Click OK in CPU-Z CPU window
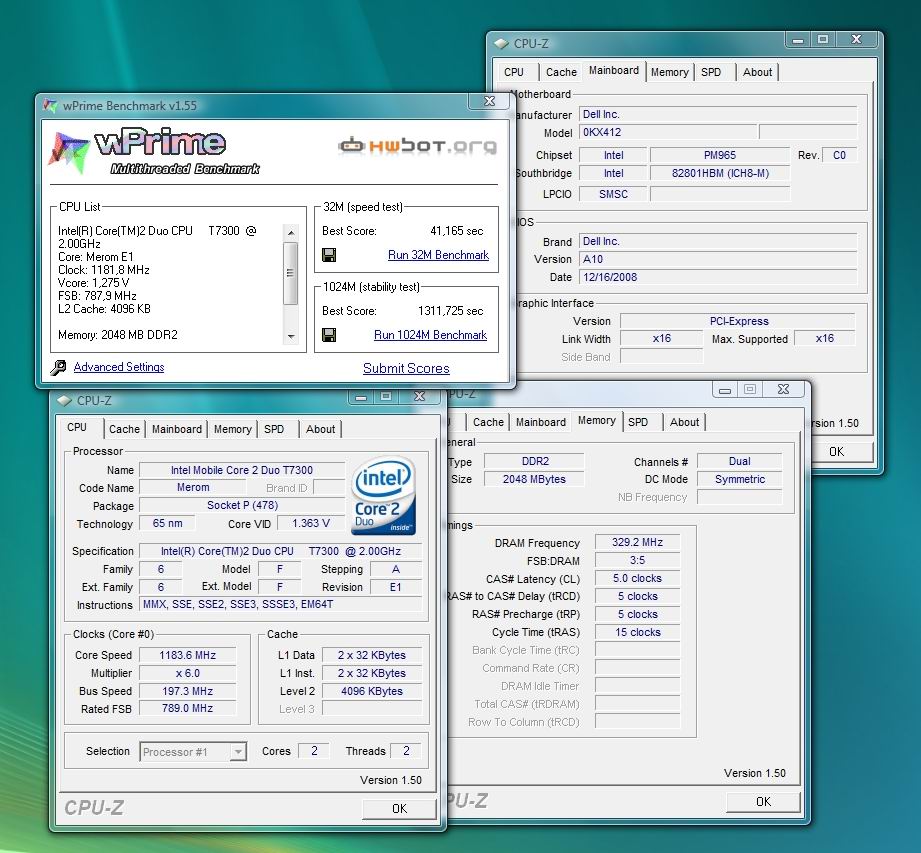The height and width of the screenshot is (853, 921). (x=399, y=809)
